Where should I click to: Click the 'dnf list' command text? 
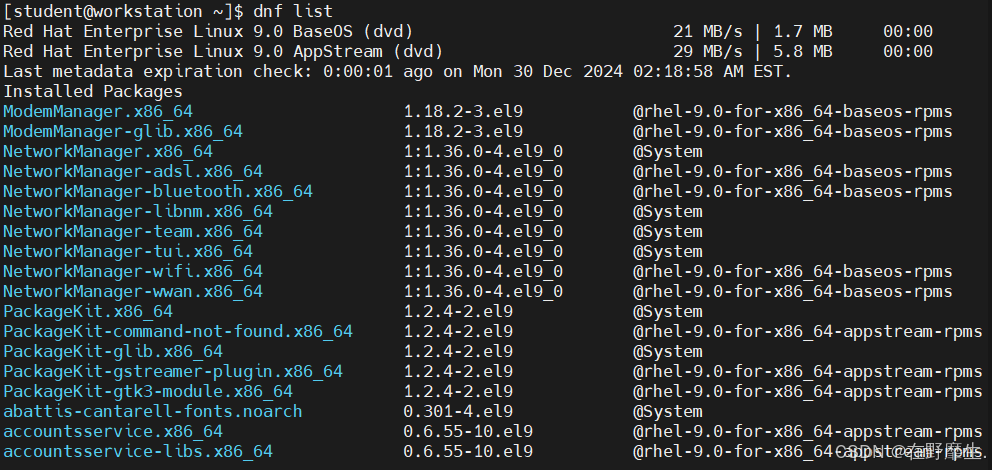point(293,11)
